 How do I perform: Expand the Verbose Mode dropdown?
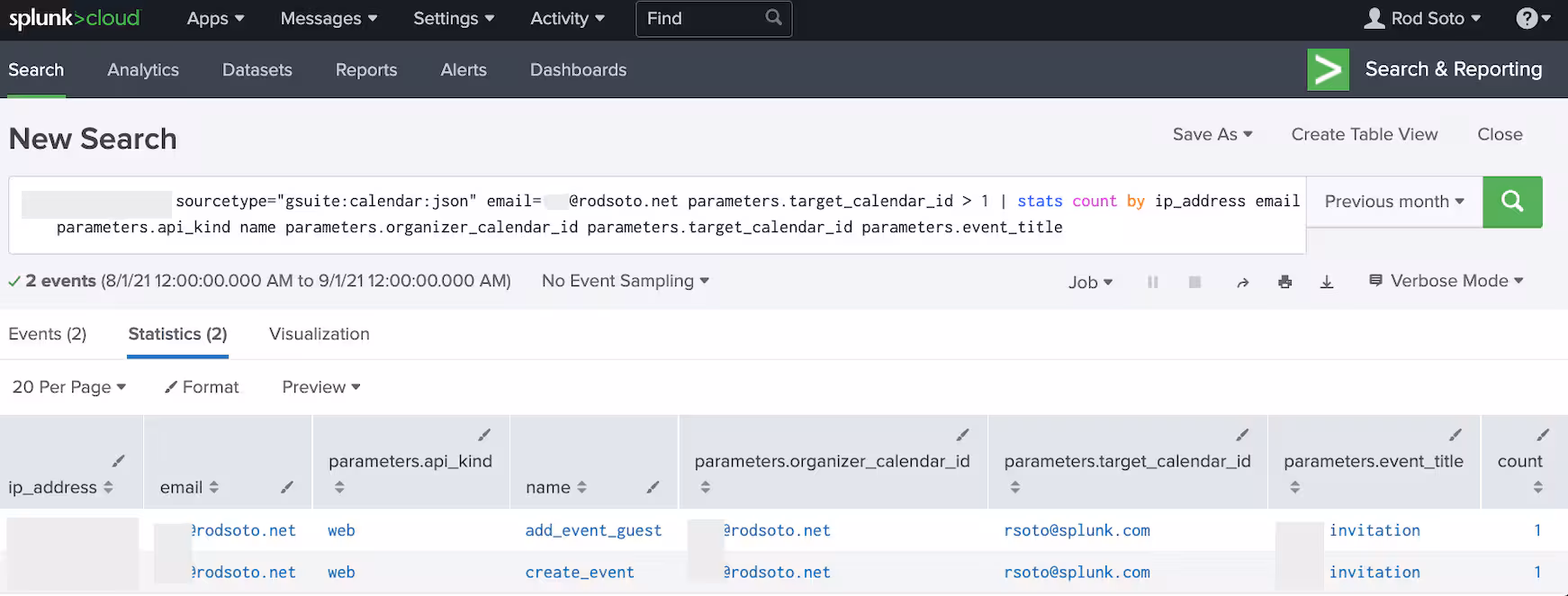[x=1446, y=281]
